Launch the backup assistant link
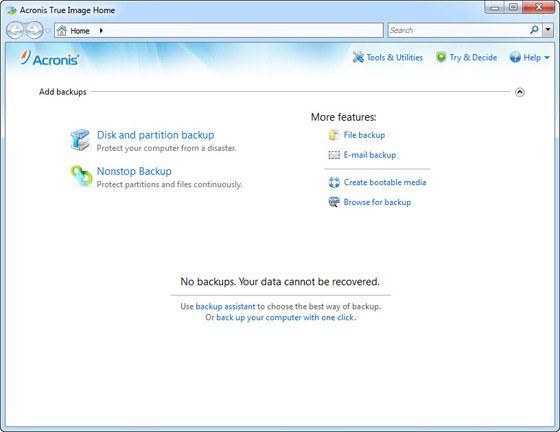The image size is (560, 432). tap(225, 306)
